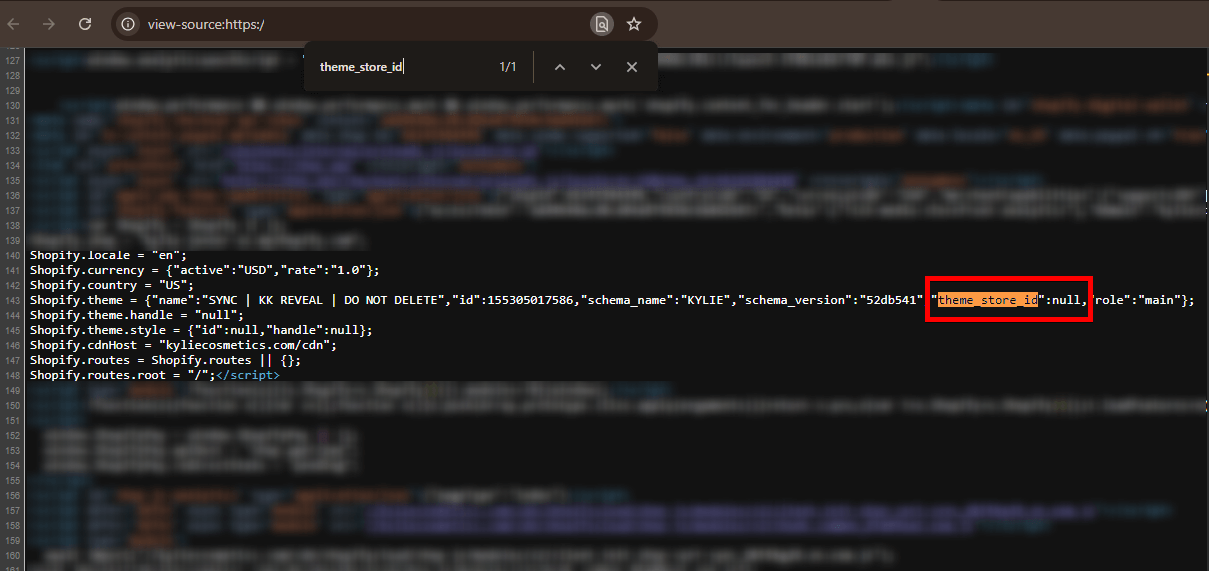The width and height of the screenshot is (1209, 571).
Task: Reload the view-source page
Action: click(85, 24)
